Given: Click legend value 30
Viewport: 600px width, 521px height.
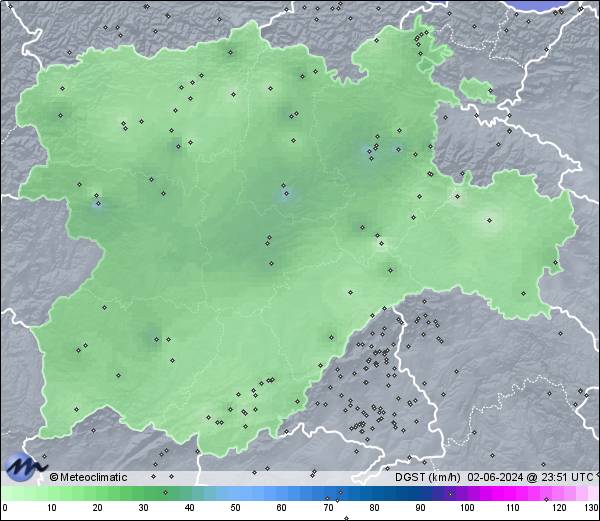Looking at the screenshot, I should click(x=143, y=508).
